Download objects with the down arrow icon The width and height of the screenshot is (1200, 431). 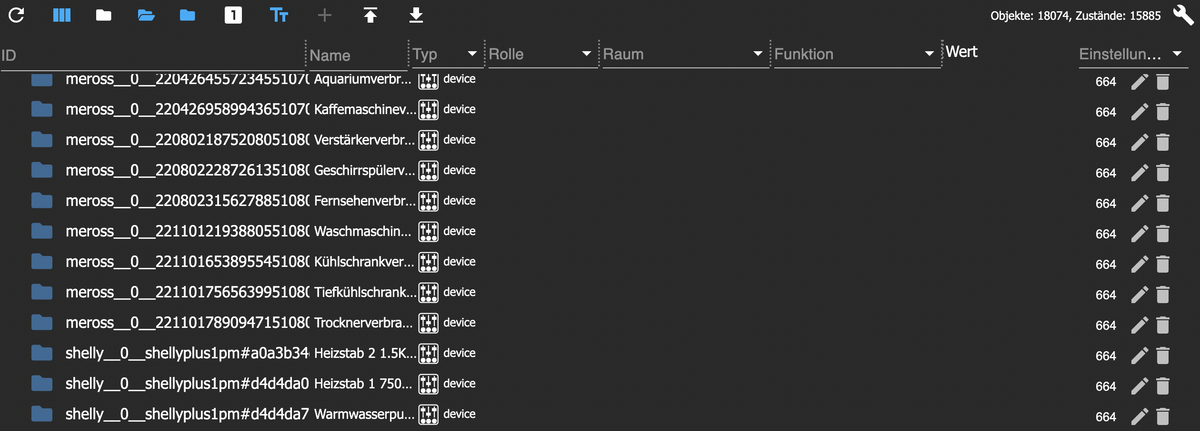tap(416, 15)
